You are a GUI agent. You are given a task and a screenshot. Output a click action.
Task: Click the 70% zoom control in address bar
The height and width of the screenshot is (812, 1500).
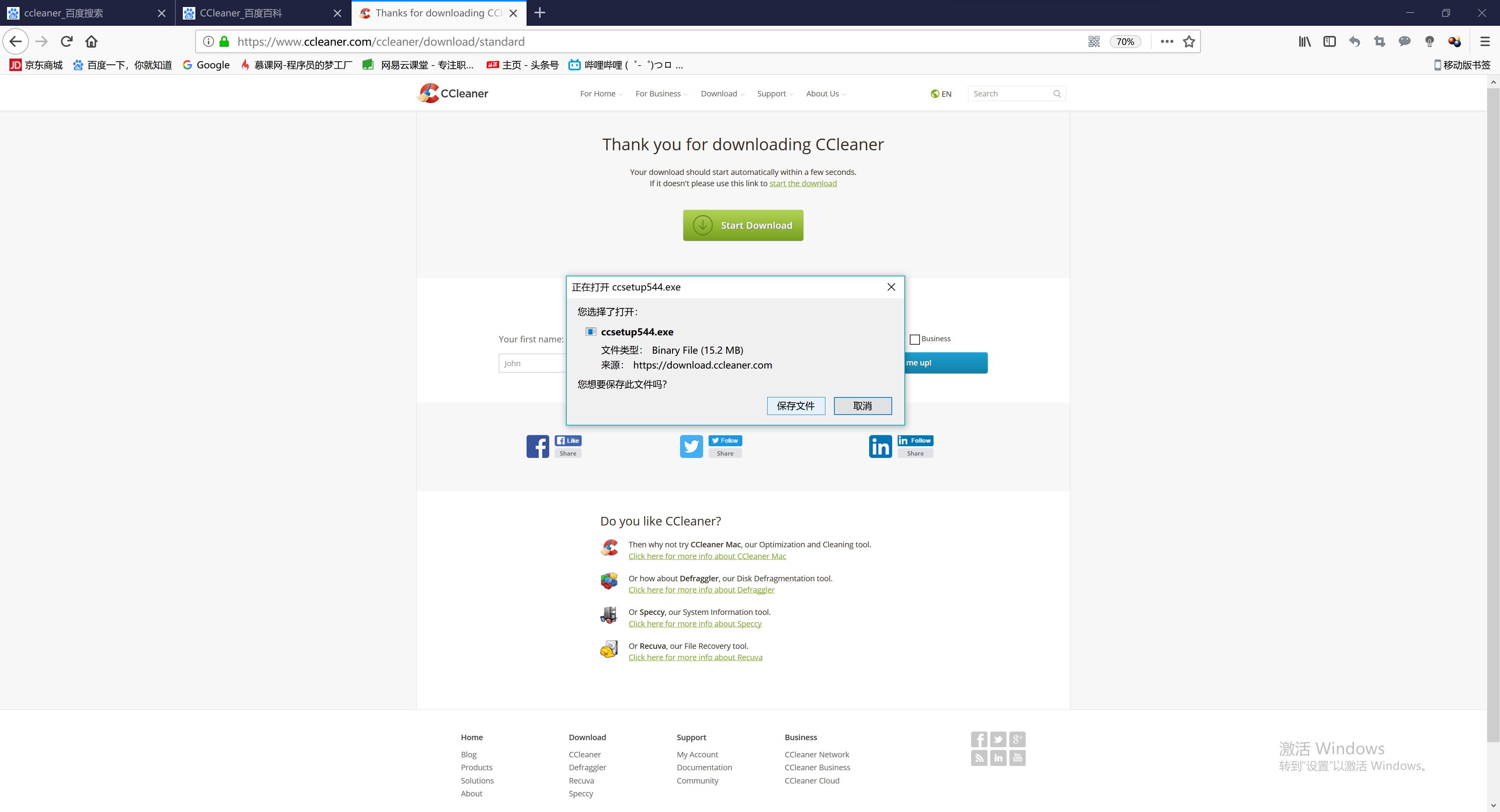(x=1125, y=41)
